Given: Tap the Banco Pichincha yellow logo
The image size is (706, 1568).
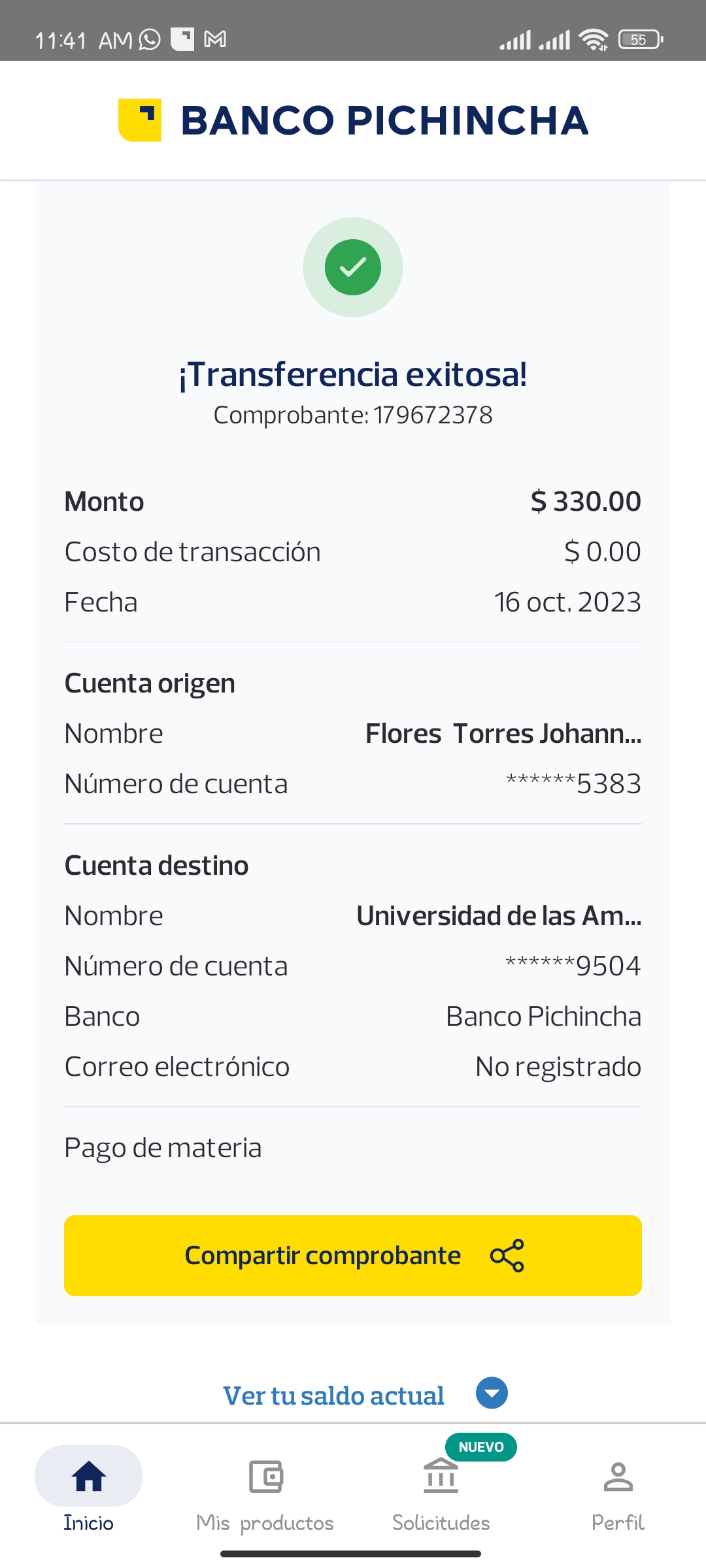Looking at the screenshot, I should point(140,120).
